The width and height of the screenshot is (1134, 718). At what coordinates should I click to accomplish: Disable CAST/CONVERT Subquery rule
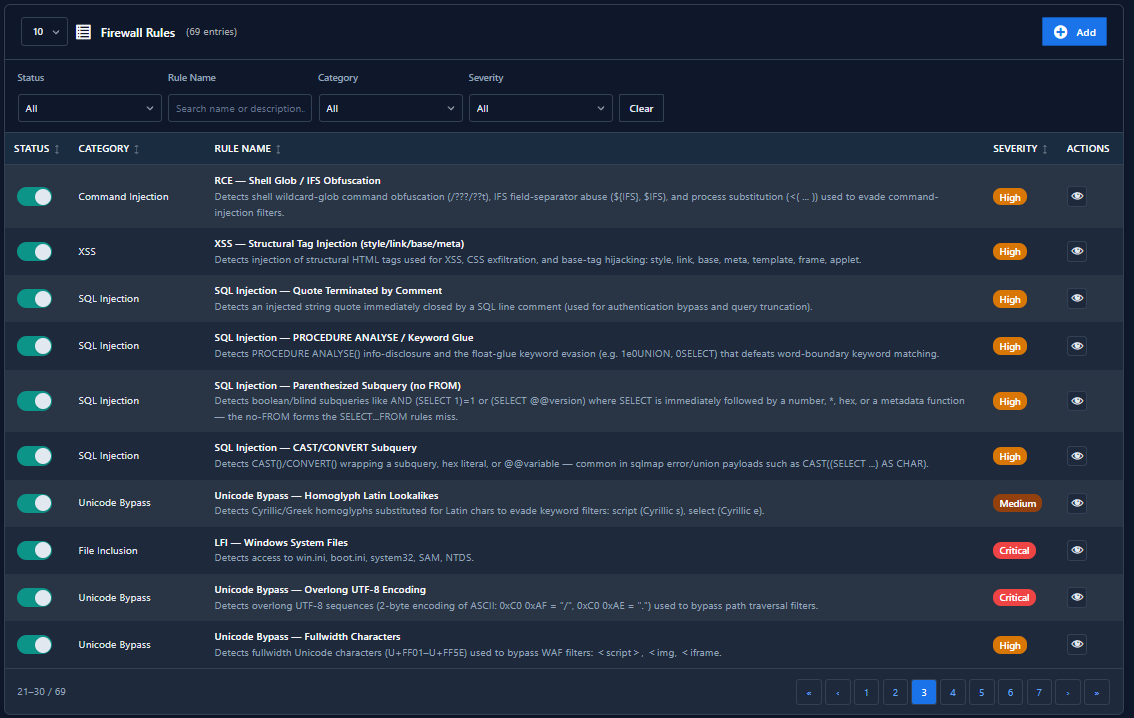tap(35, 456)
